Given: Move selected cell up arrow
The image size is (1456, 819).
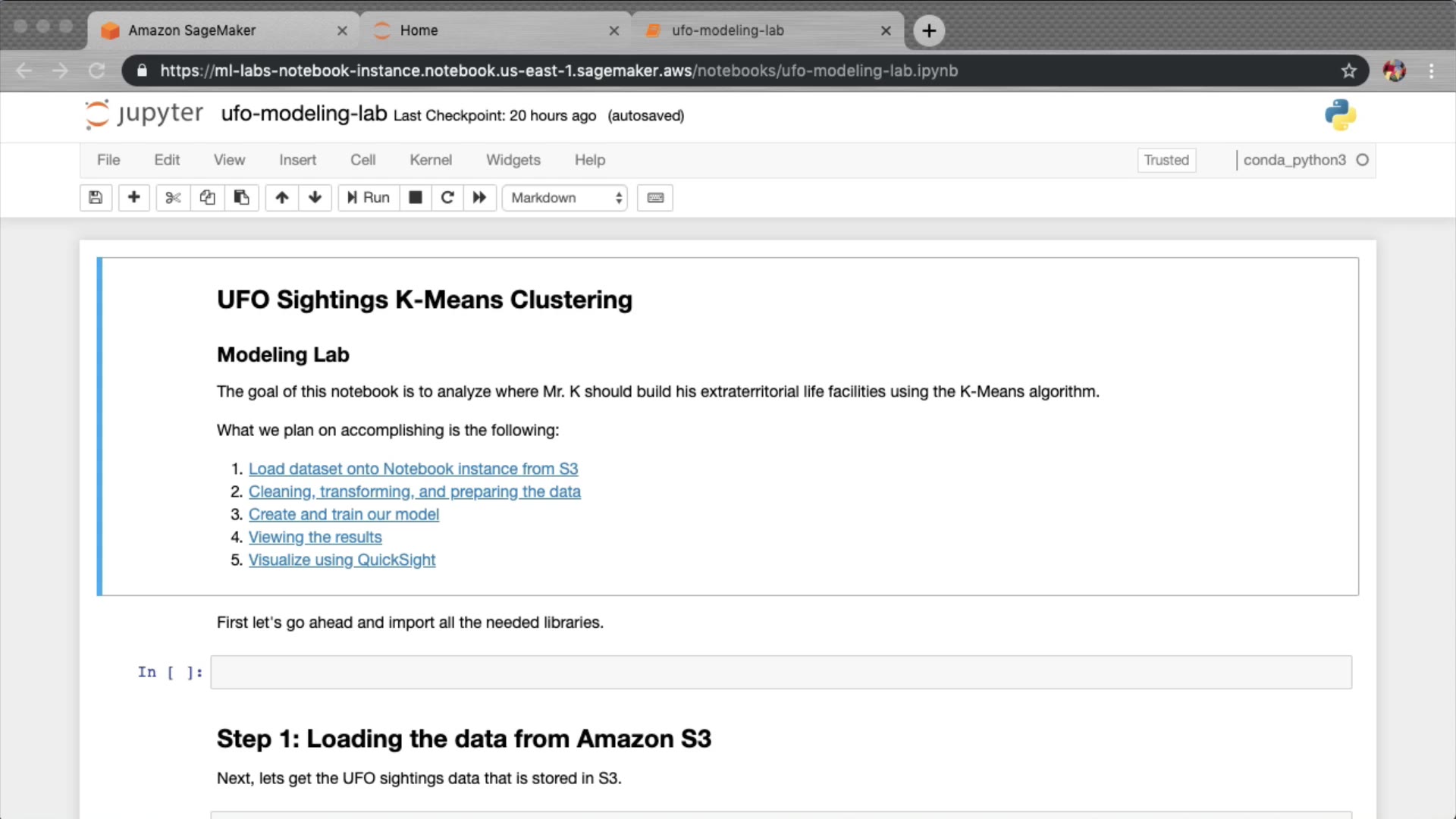Looking at the screenshot, I should 282,198.
